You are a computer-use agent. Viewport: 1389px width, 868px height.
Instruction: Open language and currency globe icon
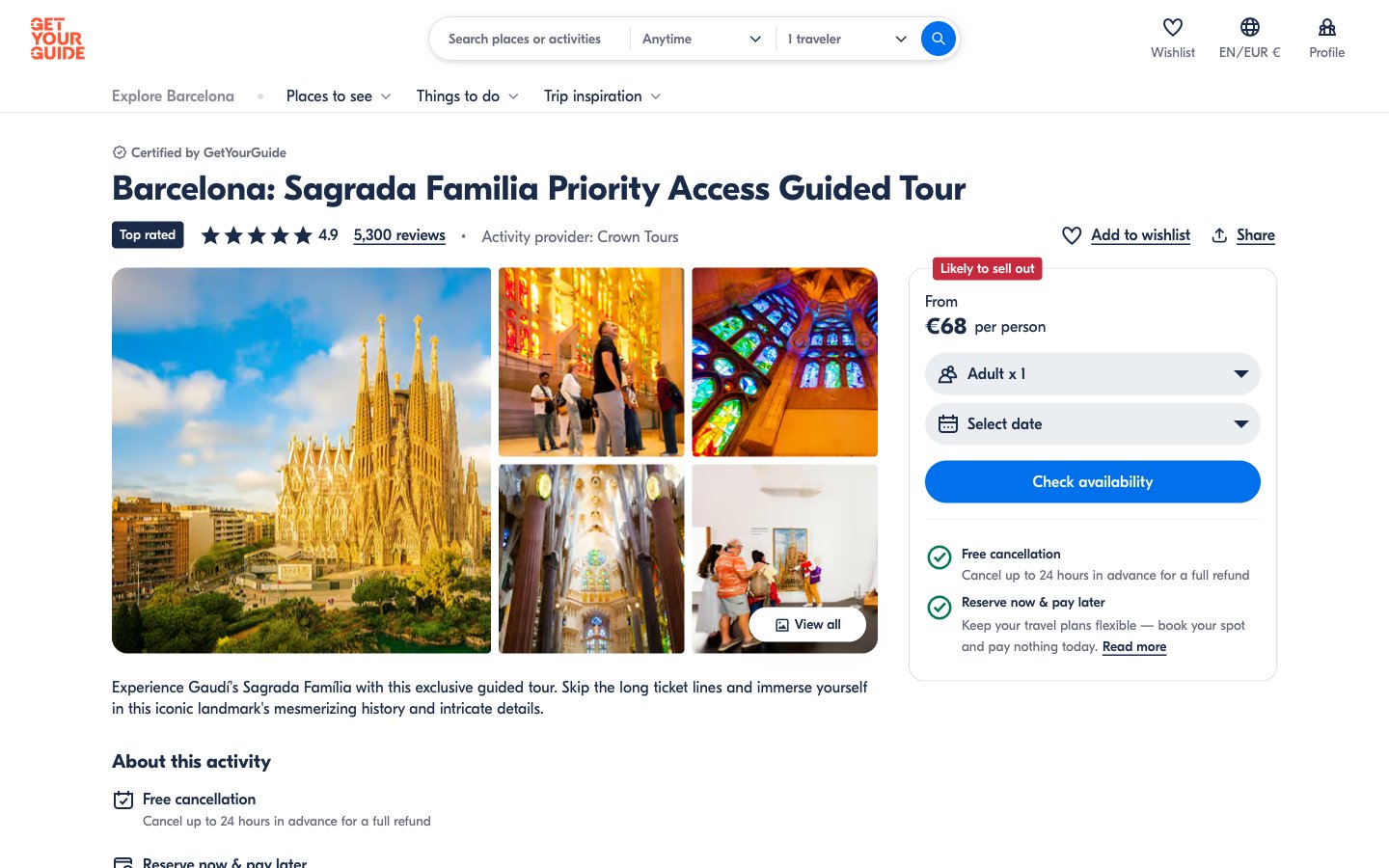click(x=1249, y=28)
